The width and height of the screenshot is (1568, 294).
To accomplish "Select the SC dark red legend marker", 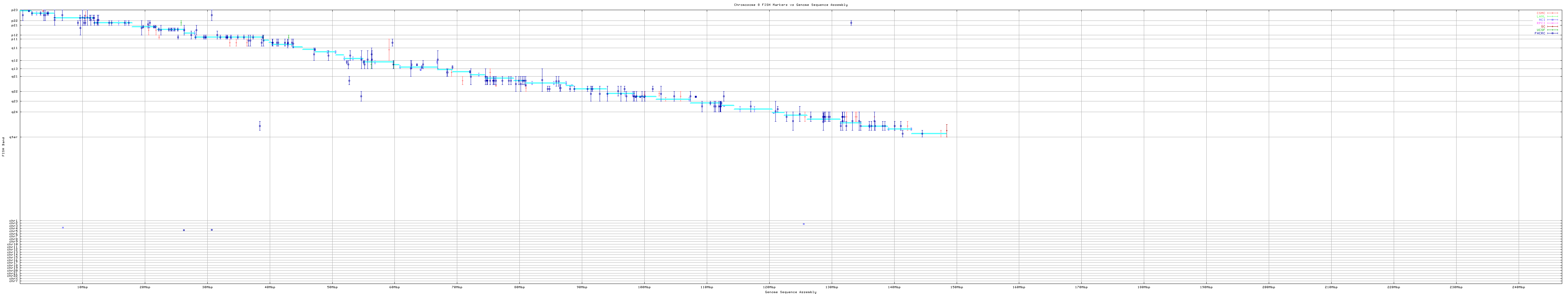I will coord(1552,26).
